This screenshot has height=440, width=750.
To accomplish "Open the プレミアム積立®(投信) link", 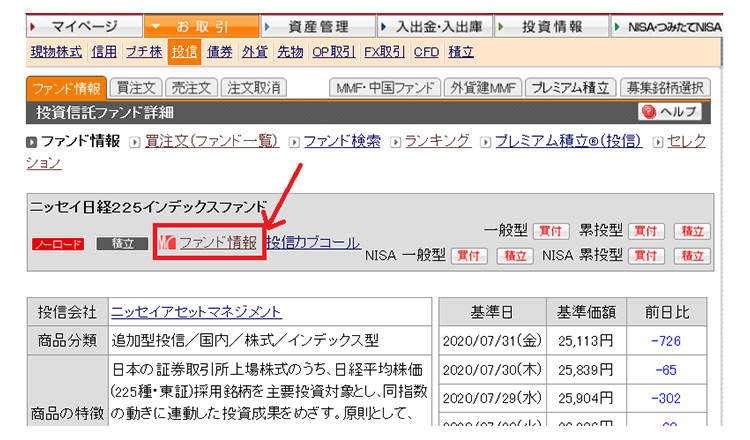I will click(568, 141).
